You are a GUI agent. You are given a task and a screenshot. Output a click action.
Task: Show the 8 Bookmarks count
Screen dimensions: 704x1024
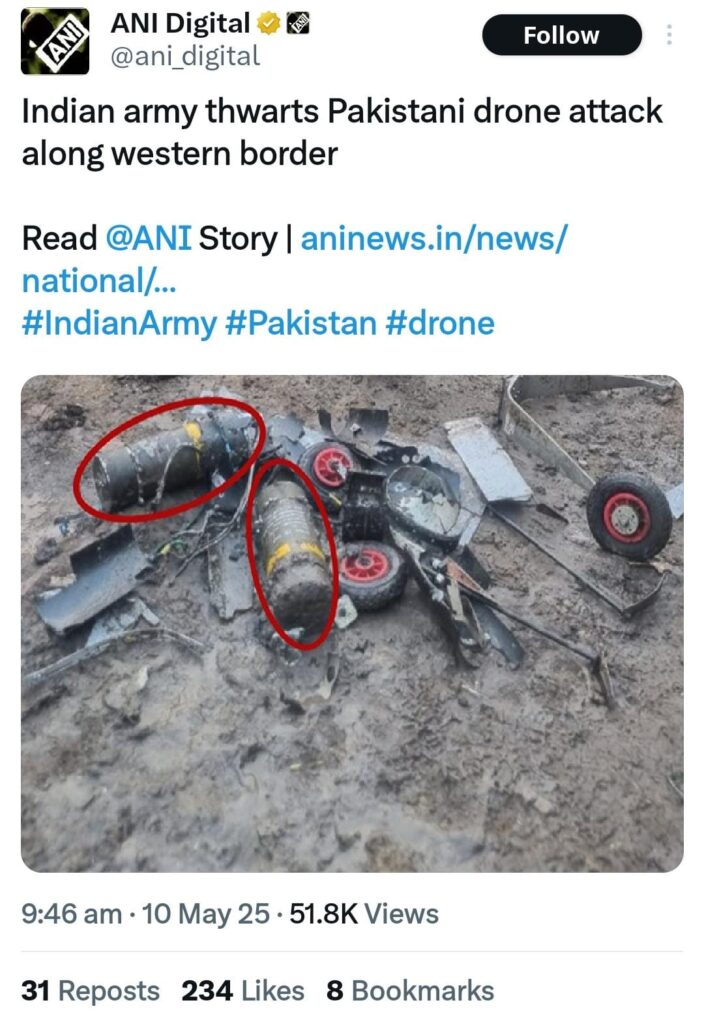(x=410, y=991)
